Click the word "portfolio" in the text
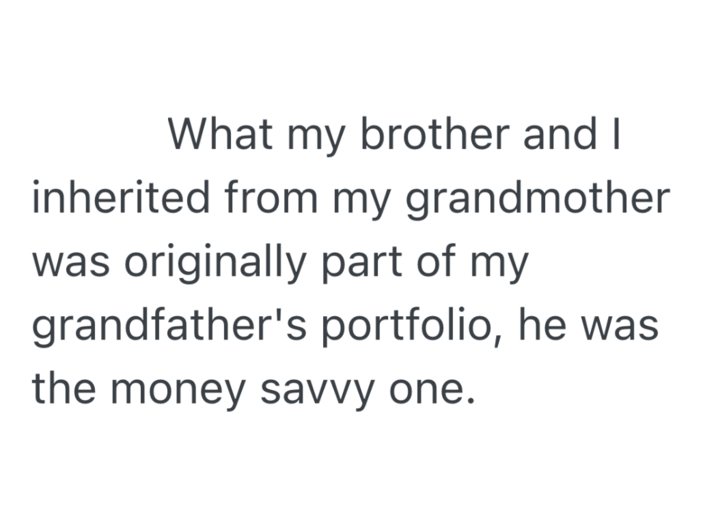The width and height of the screenshot is (716, 515). point(419,326)
